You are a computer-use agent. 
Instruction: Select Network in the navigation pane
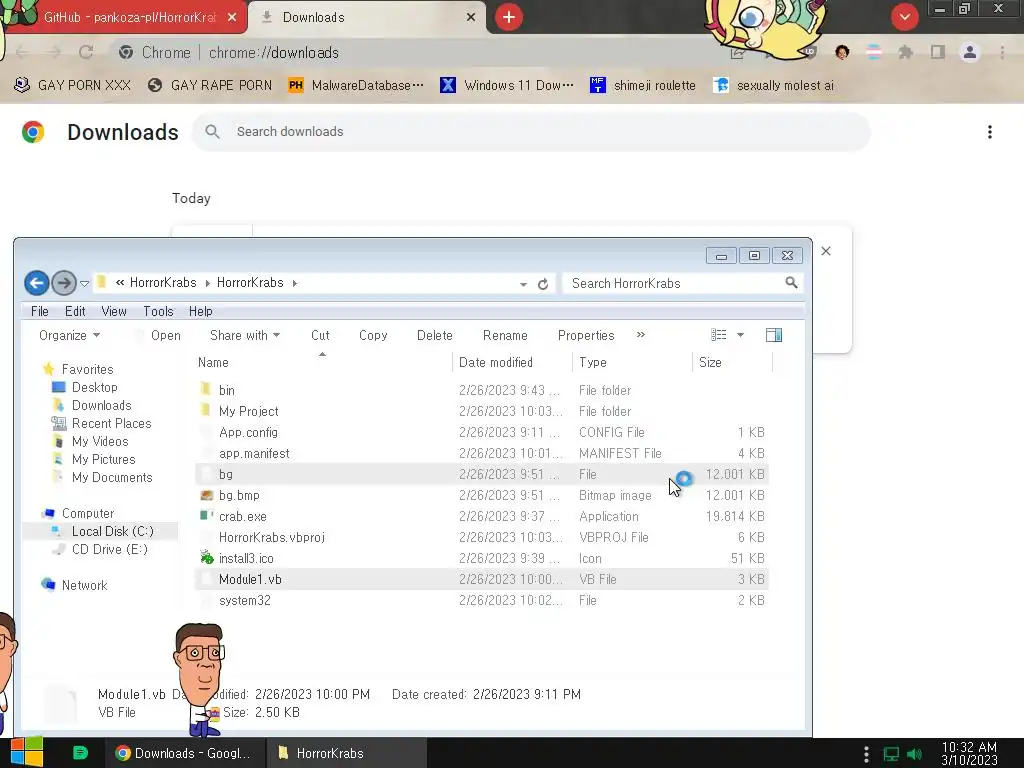point(84,585)
